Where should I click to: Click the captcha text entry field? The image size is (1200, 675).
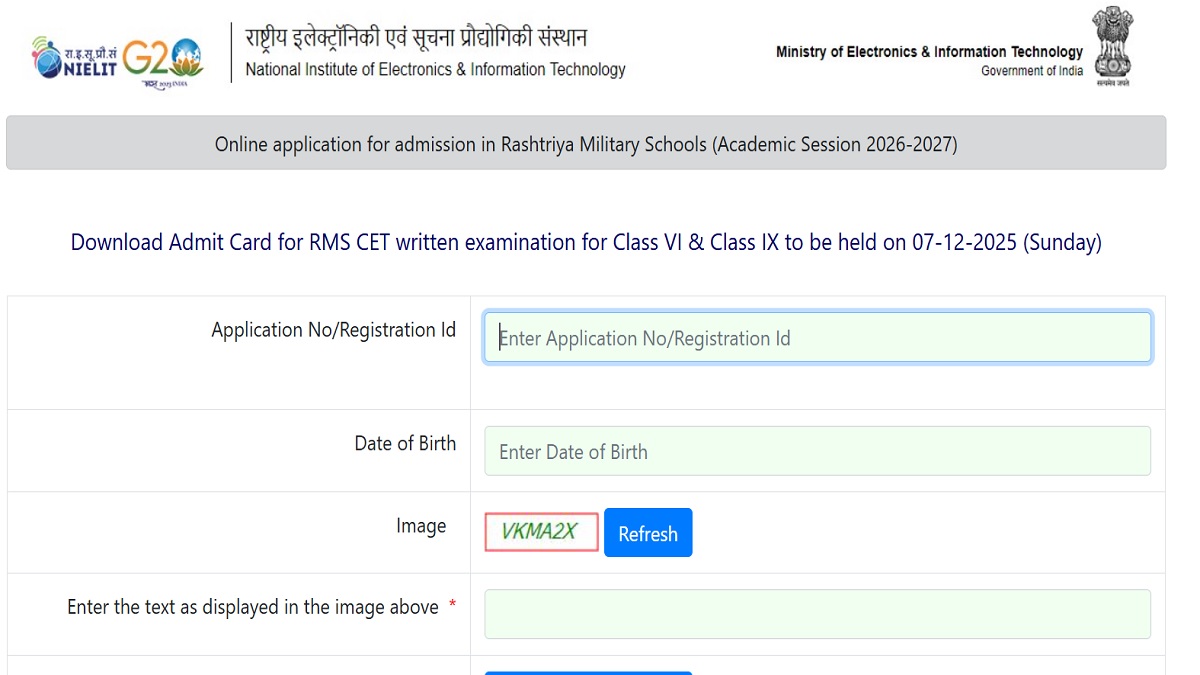coord(817,613)
